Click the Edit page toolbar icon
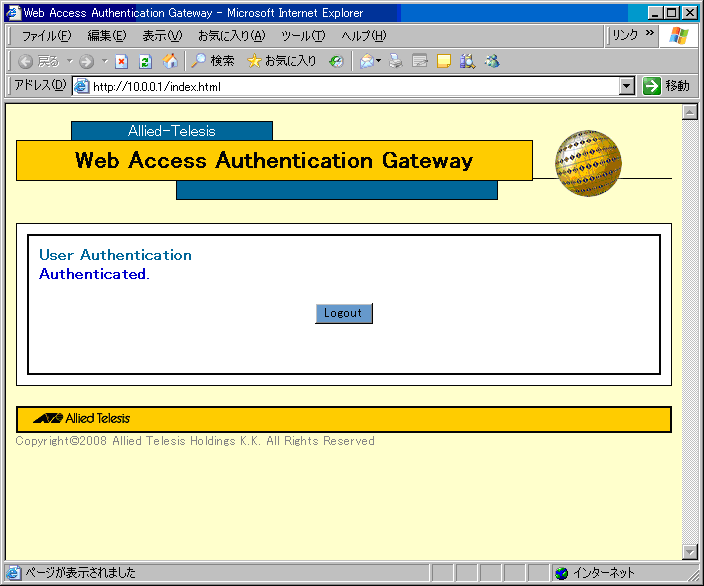This screenshot has height=586, width=704. coord(420,61)
